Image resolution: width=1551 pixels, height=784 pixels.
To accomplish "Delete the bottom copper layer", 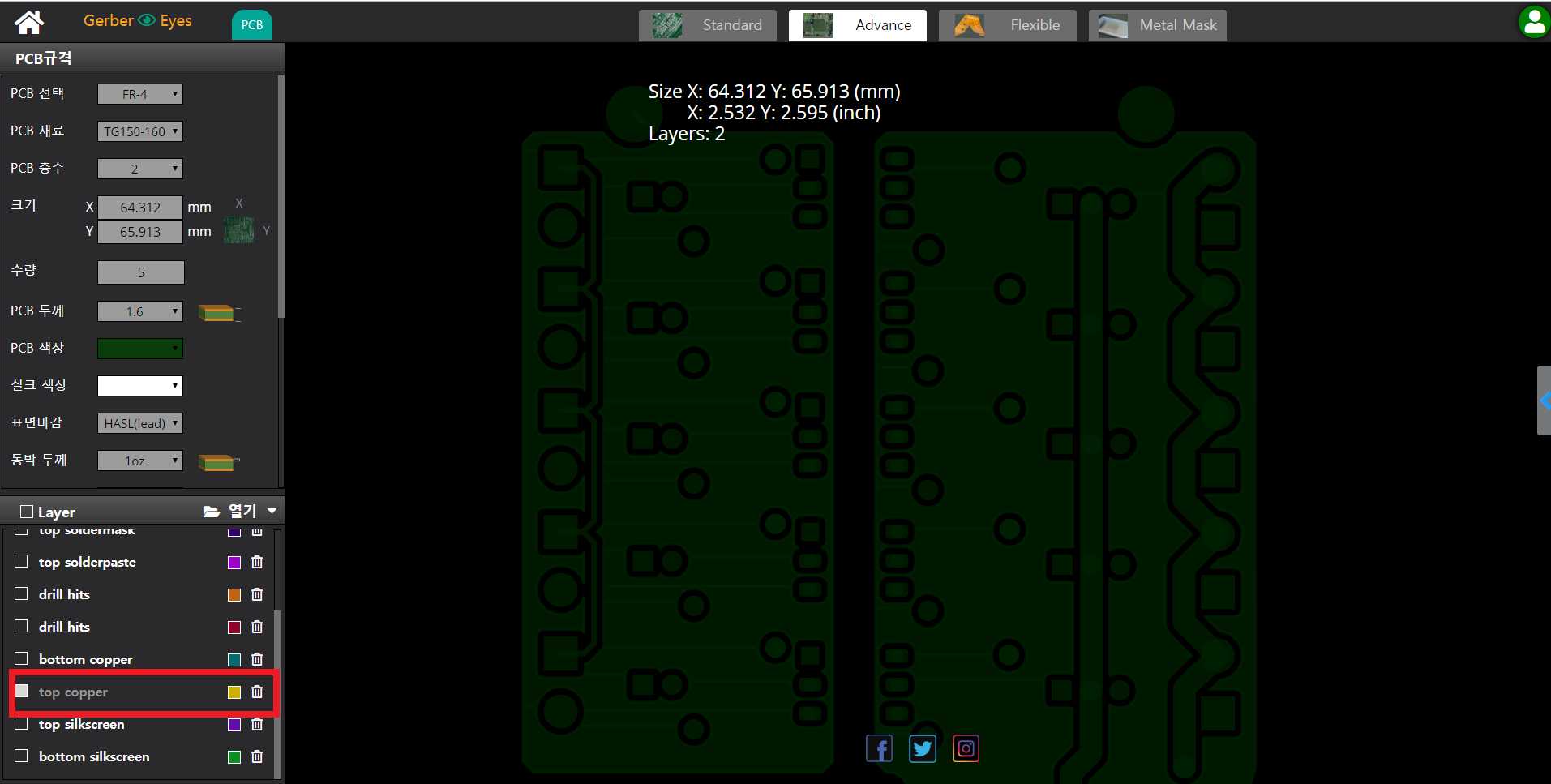I will point(257,659).
